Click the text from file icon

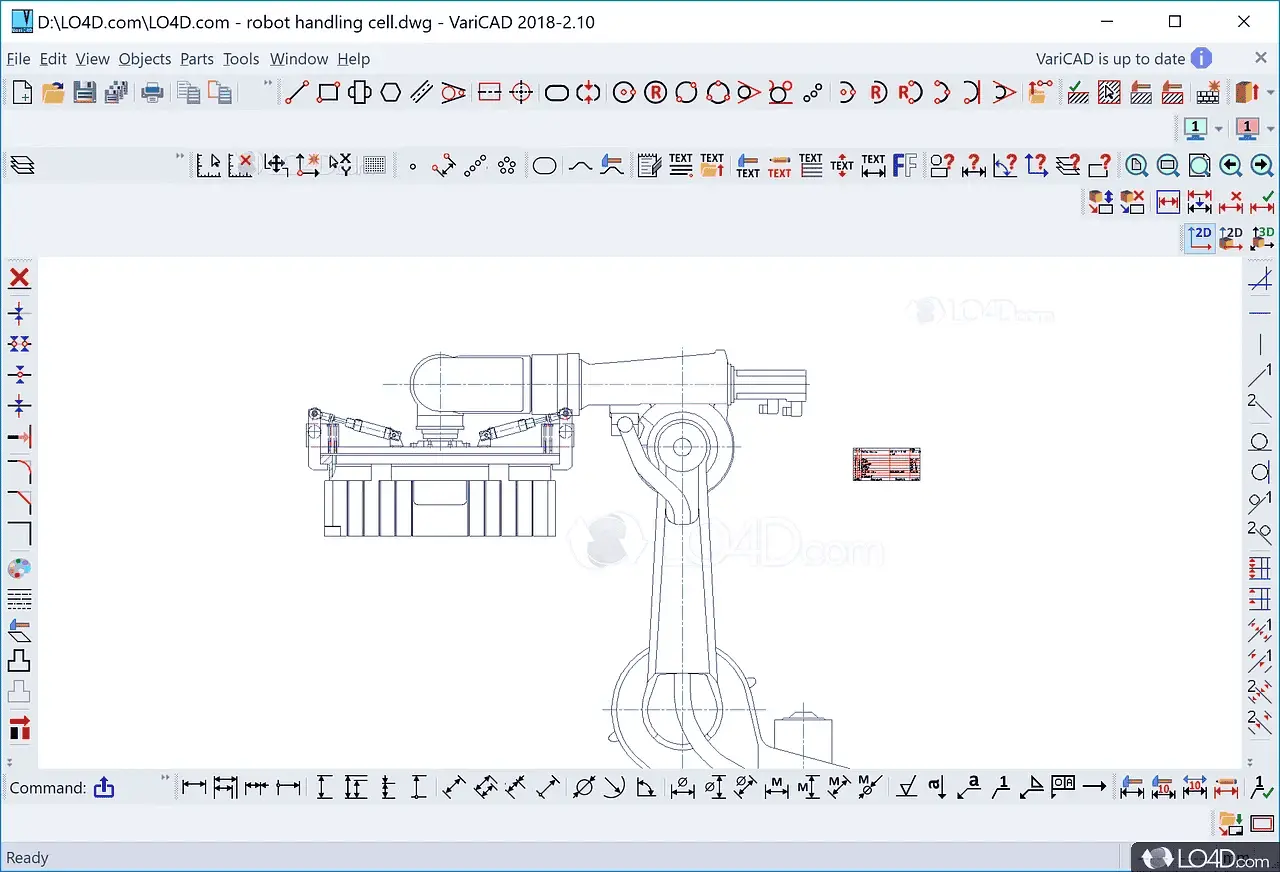click(712, 165)
